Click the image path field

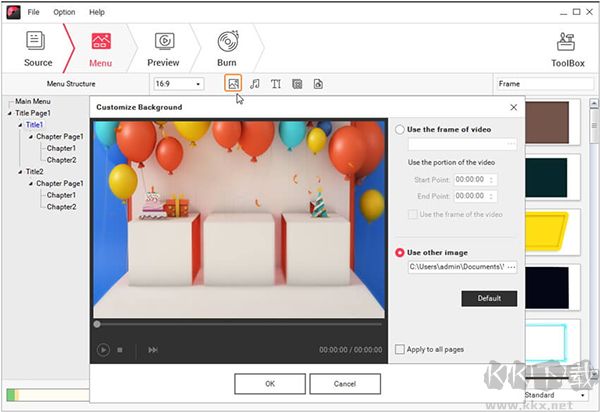coord(457,267)
